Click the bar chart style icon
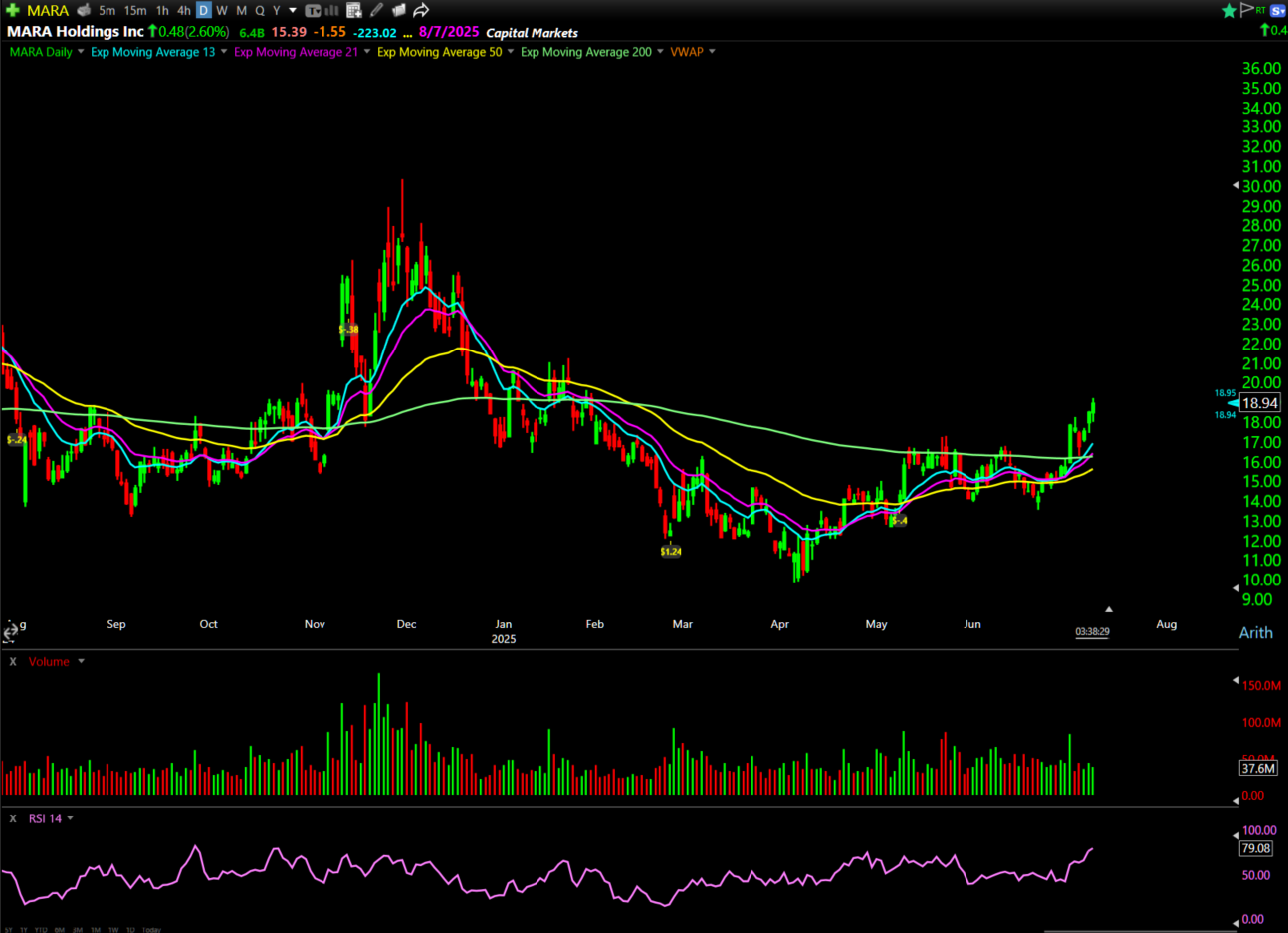Image resolution: width=1288 pixels, height=933 pixels. click(332, 10)
